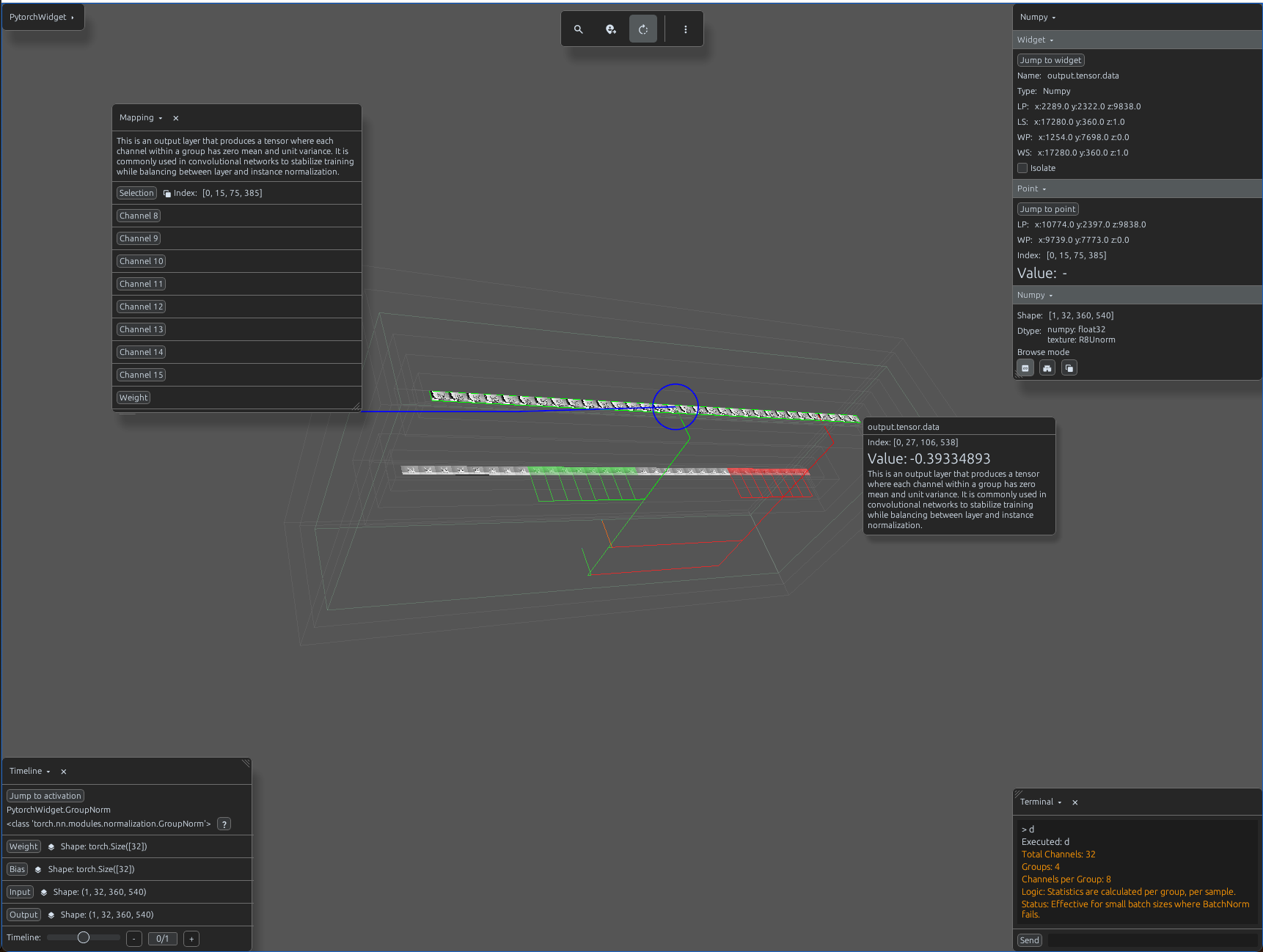The width and height of the screenshot is (1263, 952).
Task: Select Channel 13 in Mapping list
Action: click(142, 329)
